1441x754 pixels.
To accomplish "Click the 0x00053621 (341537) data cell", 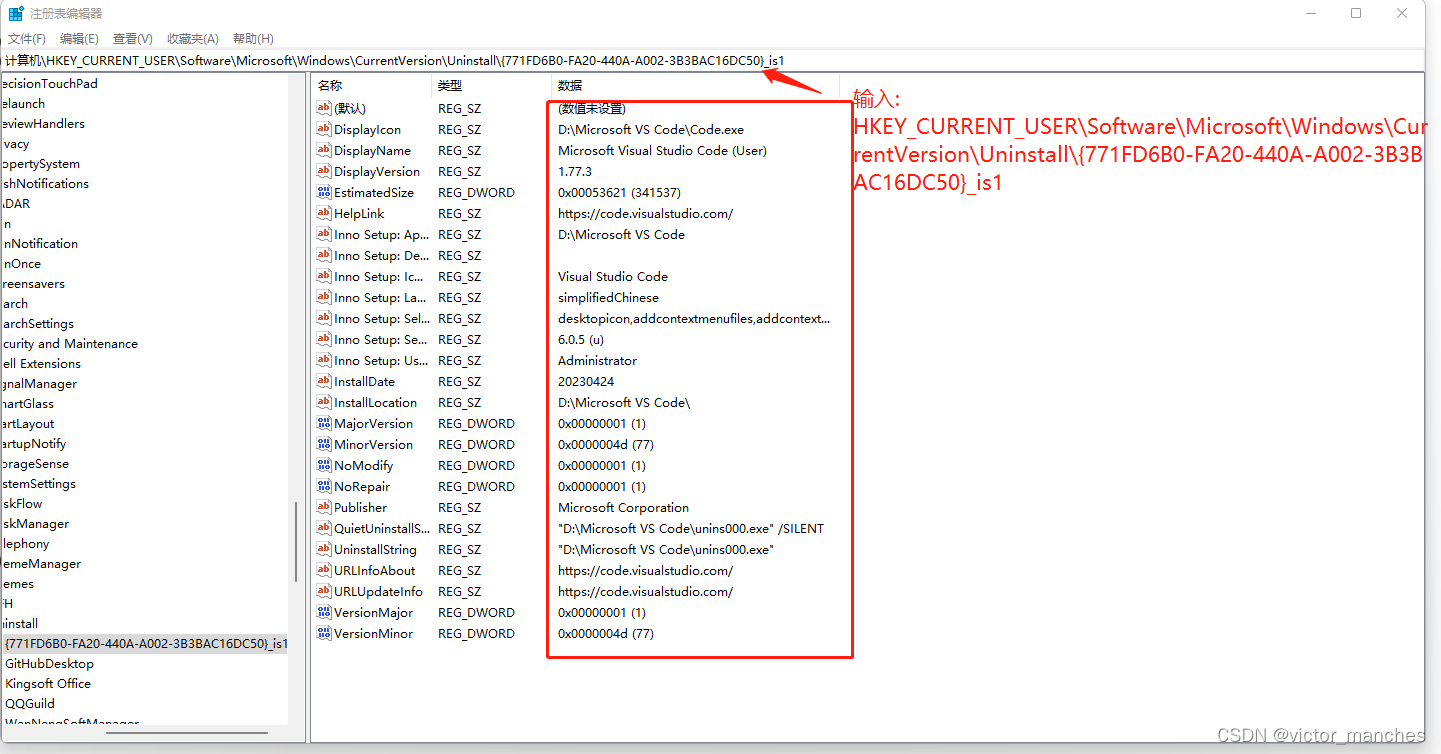I will [619, 192].
